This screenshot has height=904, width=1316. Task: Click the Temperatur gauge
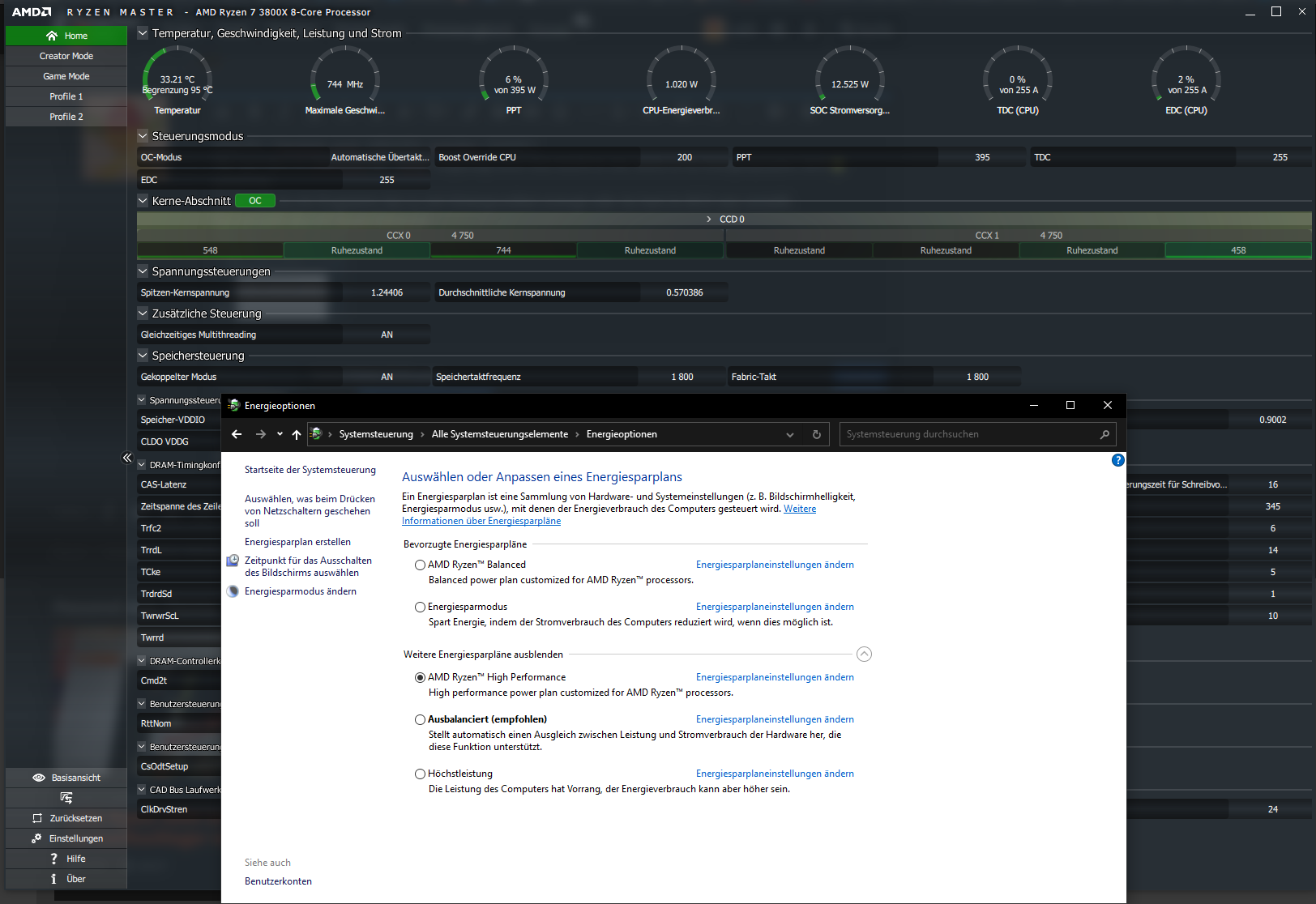(x=177, y=80)
